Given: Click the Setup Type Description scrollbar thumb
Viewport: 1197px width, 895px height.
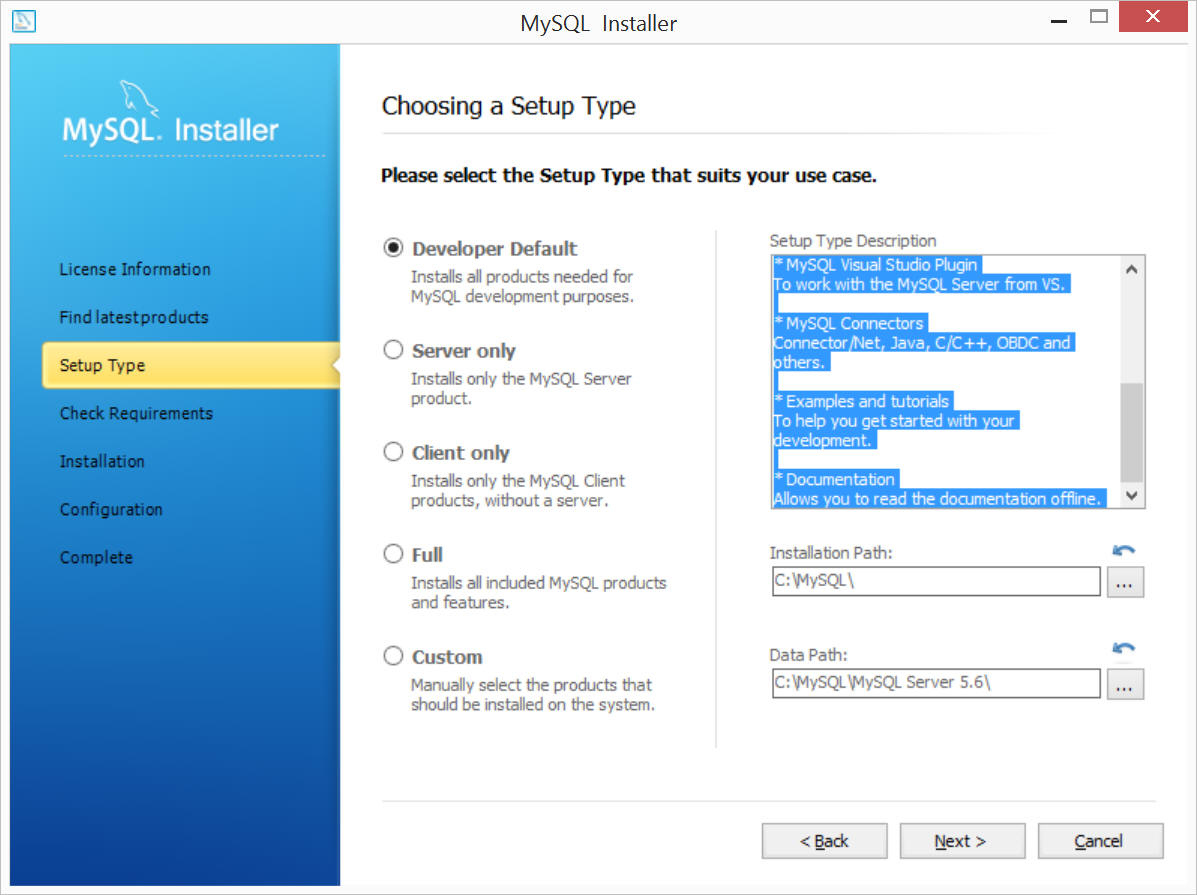Looking at the screenshot, I should [x=1132, y=432].
